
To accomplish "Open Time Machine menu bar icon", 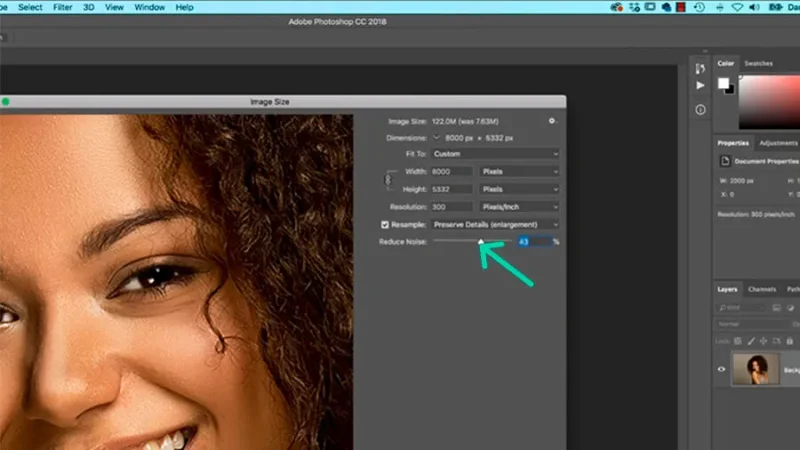I will [x=699, y=7].
